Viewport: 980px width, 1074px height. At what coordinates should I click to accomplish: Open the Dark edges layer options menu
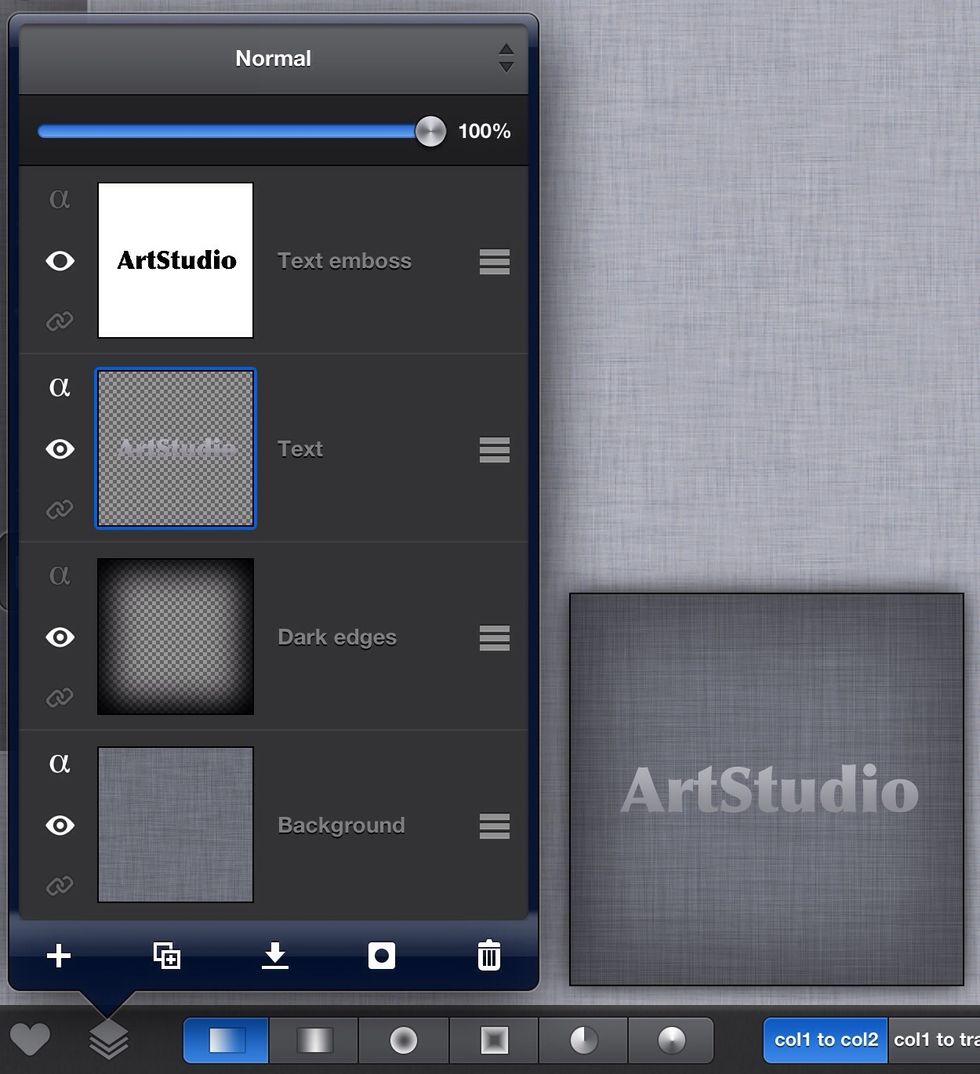pos(494,638)
